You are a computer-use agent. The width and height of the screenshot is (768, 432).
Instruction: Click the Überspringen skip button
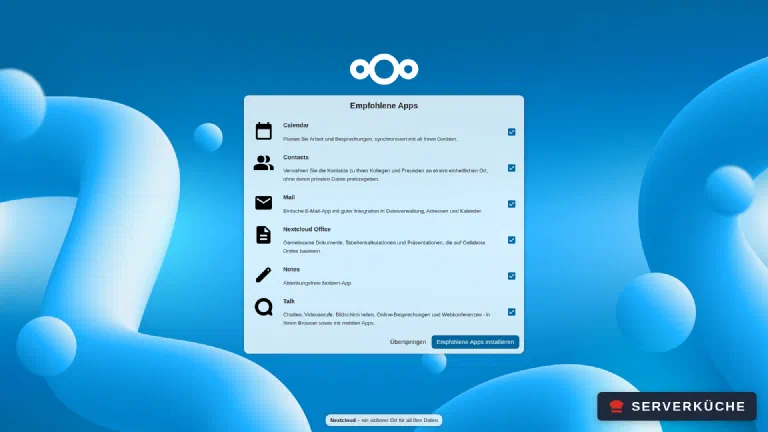(x=408, y=342)
